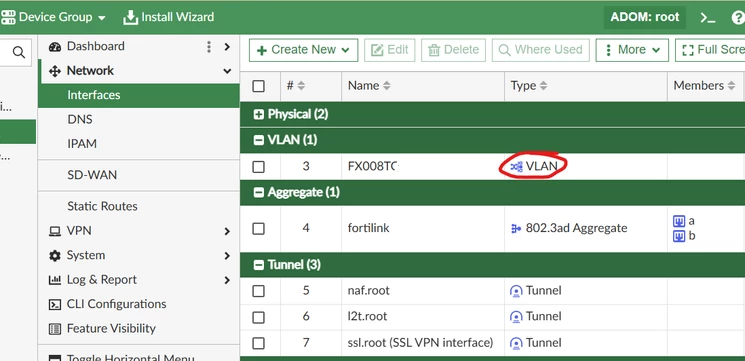The image size is (745, 361).
Task: Collapse the Tunnel (3) group
Action: click(258, 265)
